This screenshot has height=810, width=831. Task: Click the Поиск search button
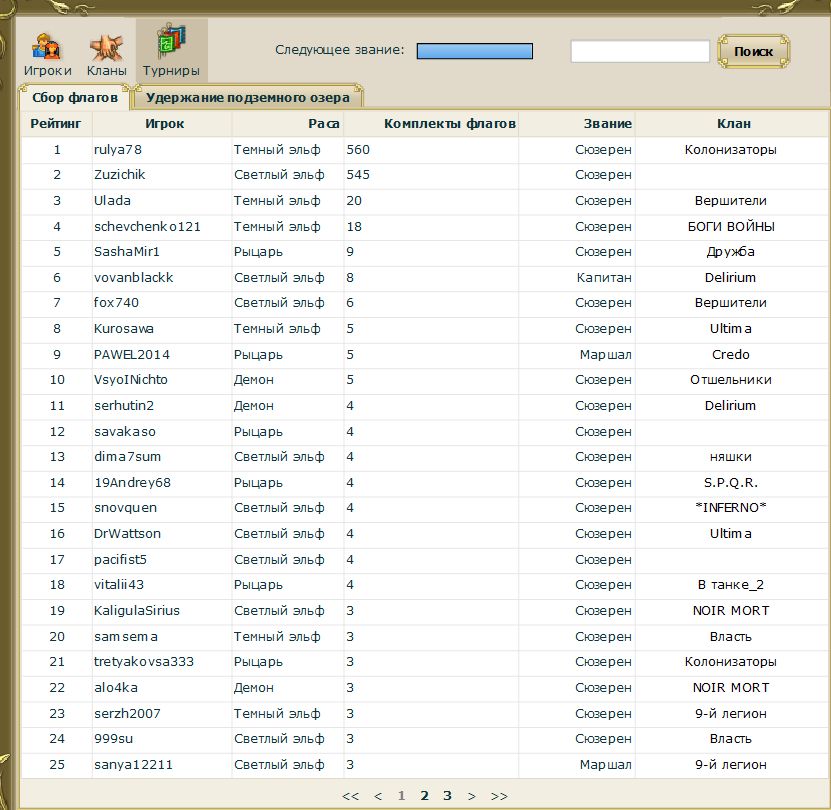click(753, 51)
